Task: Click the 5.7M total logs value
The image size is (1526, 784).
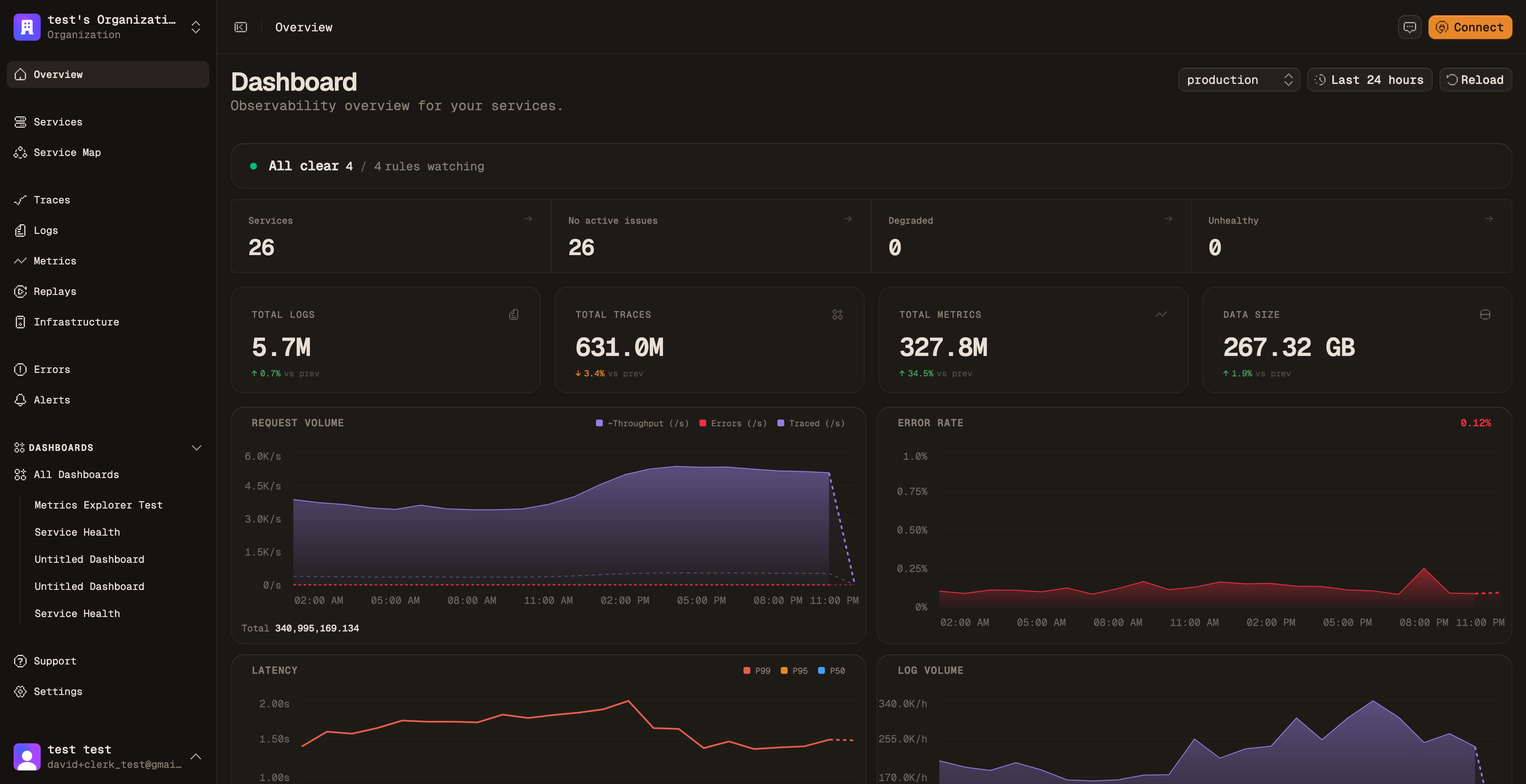Action: tap(281, 348)
